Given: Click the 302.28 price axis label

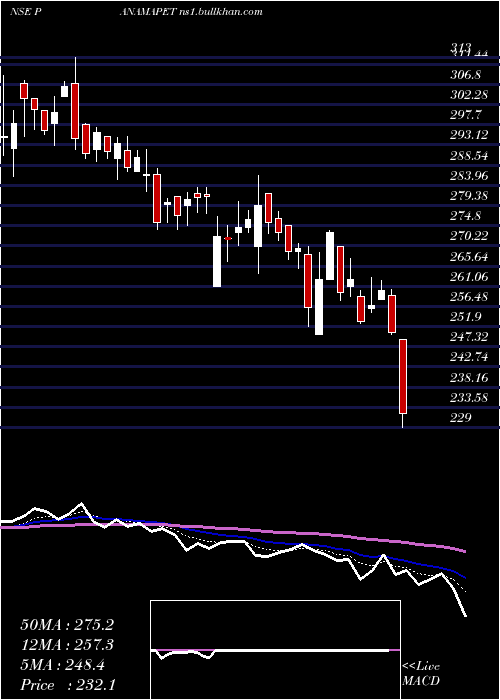Looking at the screenshot, I should [x=468, y=95].
